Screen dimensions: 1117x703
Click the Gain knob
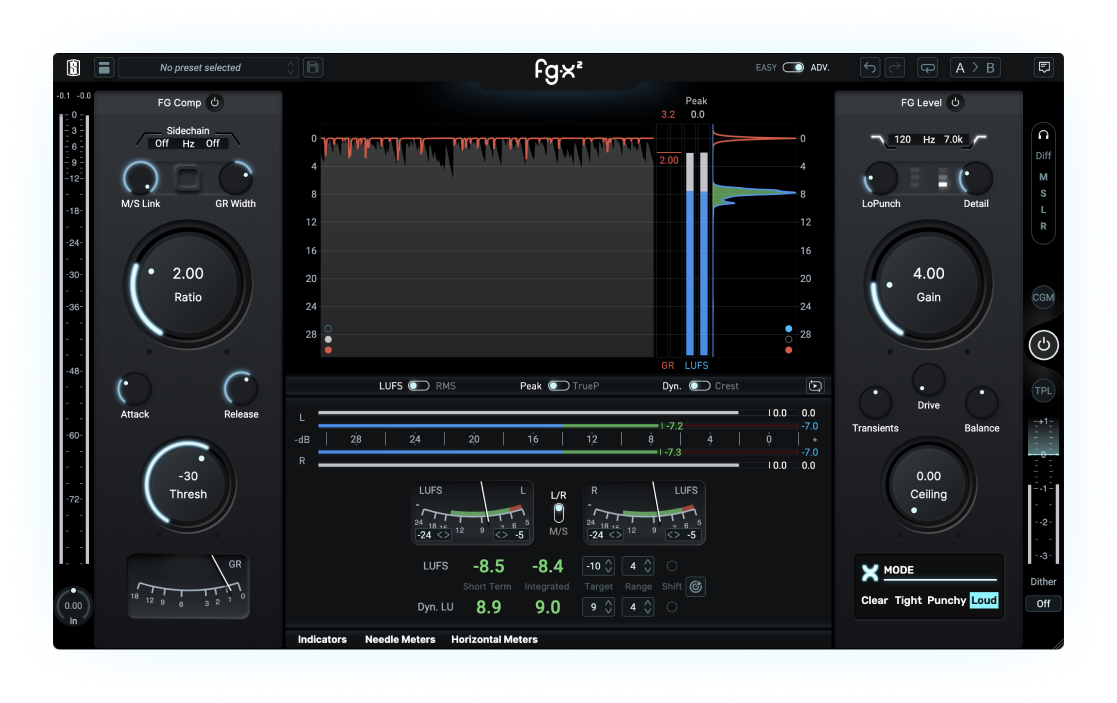[928, 285]
